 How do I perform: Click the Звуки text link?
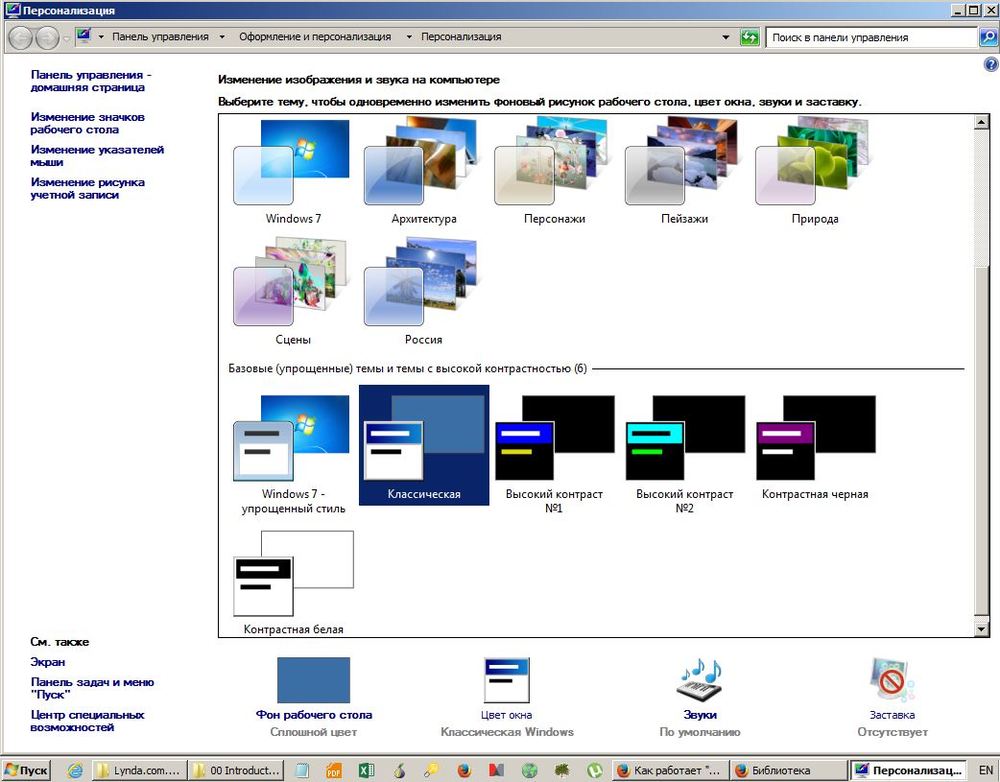point(700,715)
